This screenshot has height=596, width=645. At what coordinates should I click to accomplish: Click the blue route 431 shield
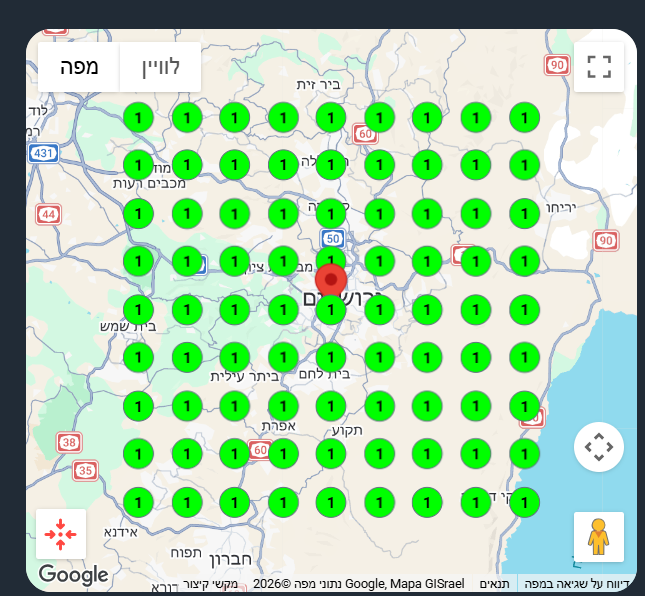point(44,153)
